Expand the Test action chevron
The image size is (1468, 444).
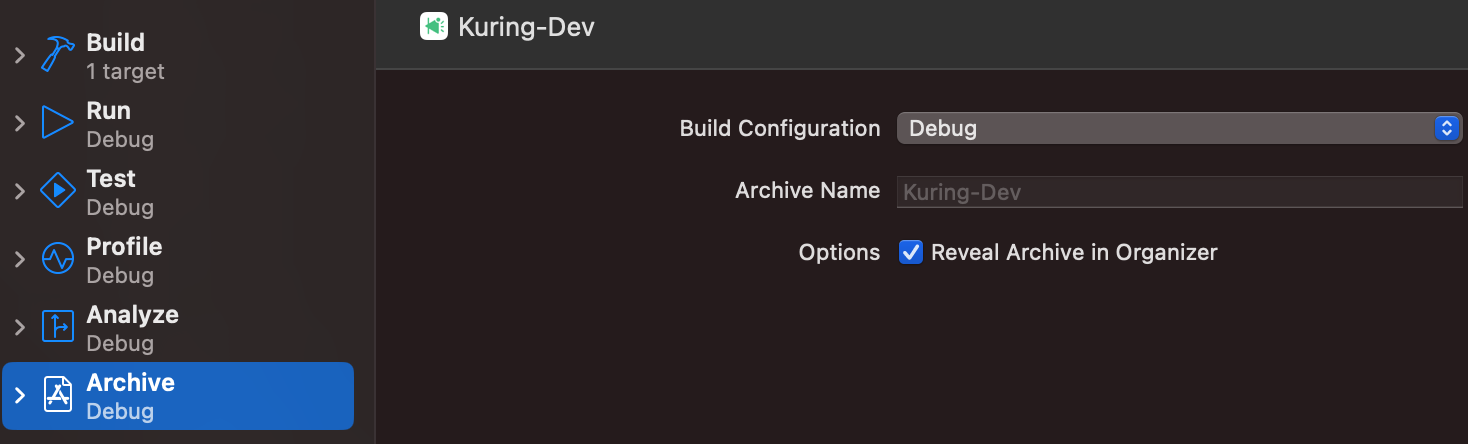[19, 192]
